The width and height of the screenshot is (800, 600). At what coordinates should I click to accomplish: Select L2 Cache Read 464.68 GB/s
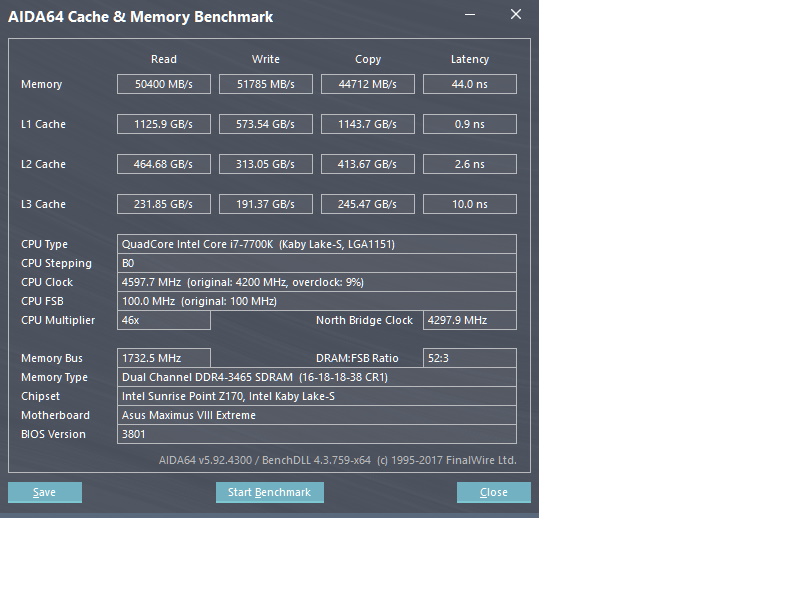pos(164,164)
